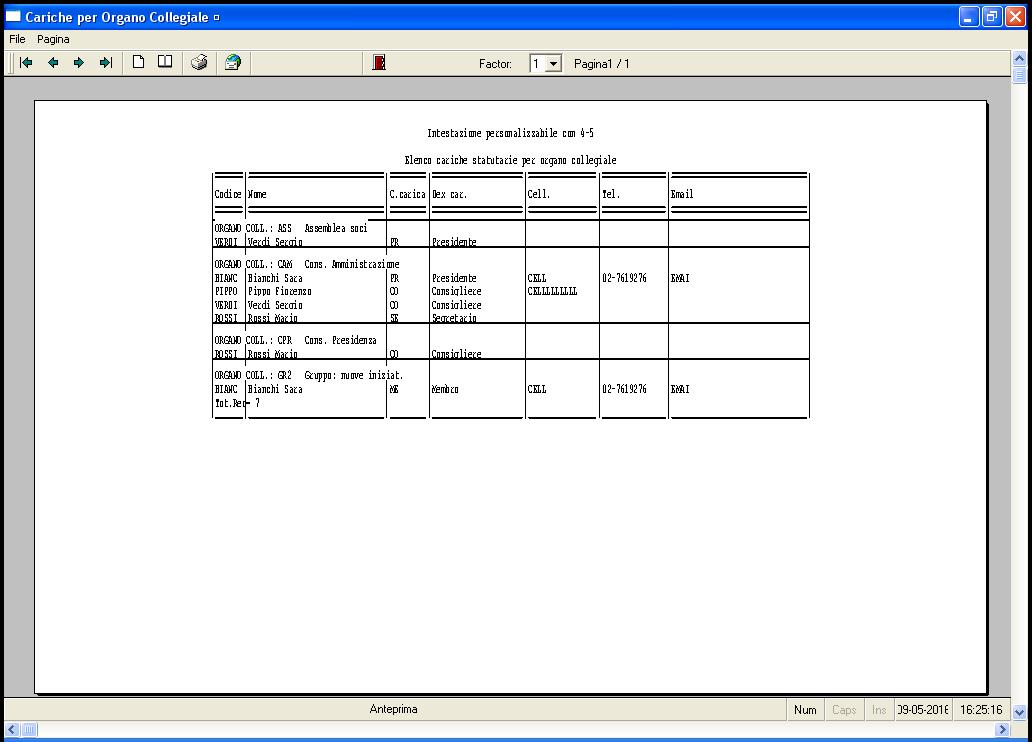Click the 'ORGANO COLL.: CPR Cons. Presidenza' row
This screenshot has height=742, width=1032.
tap(296, 340)
